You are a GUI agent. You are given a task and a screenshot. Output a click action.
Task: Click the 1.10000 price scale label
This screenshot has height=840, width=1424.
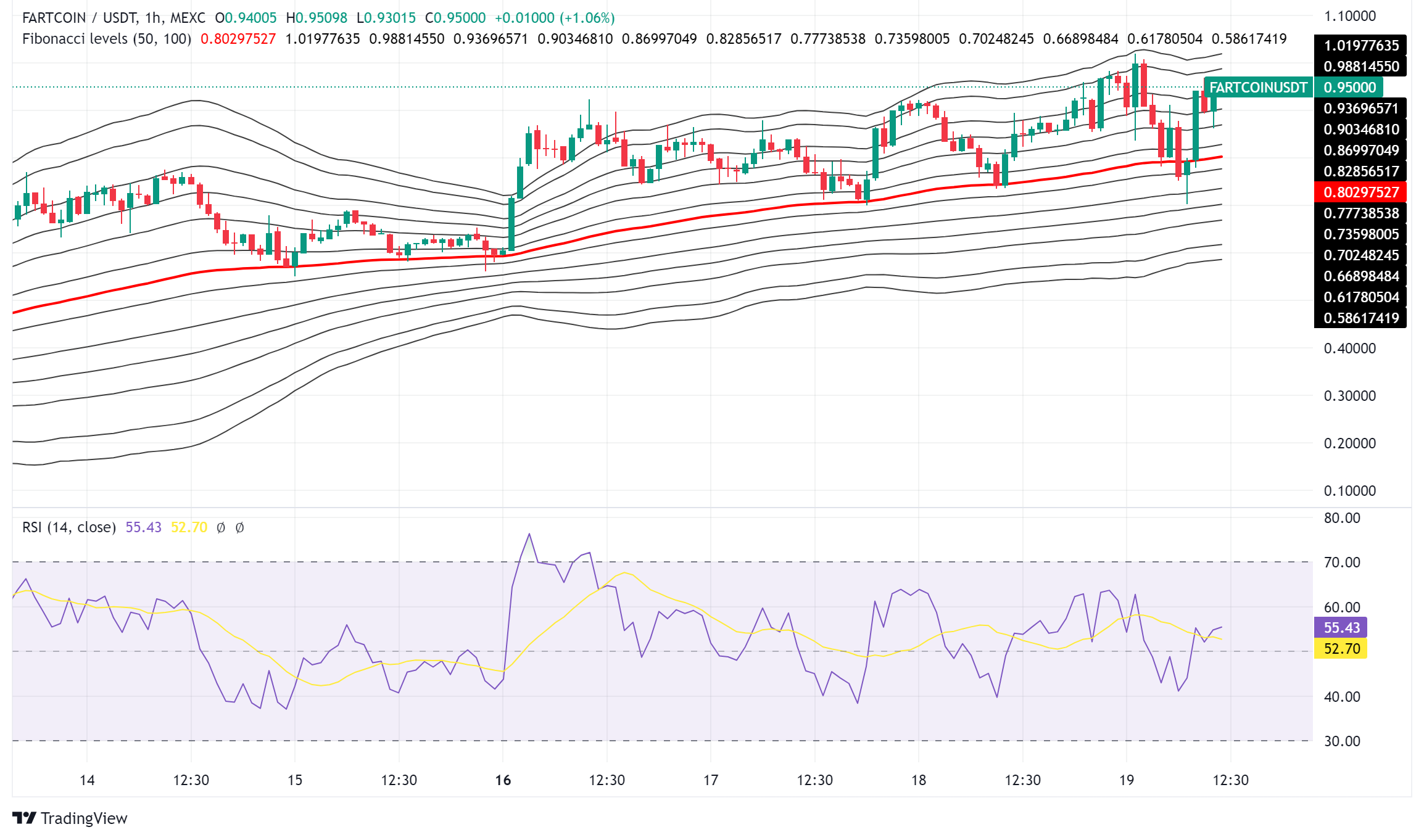(x=1350, y=16)
